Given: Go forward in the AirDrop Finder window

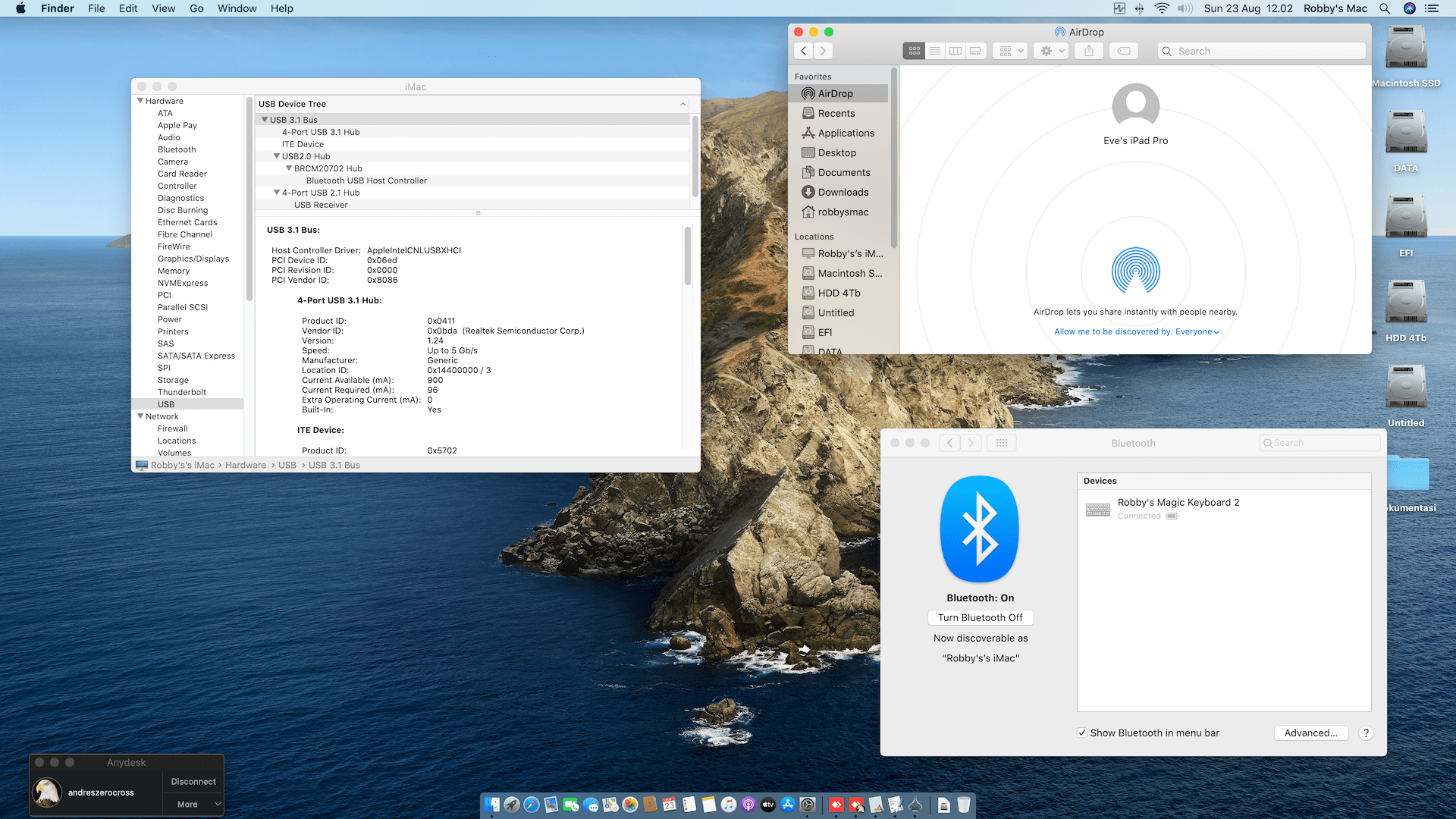Looking at the screenshot, I should pos(824,51).
